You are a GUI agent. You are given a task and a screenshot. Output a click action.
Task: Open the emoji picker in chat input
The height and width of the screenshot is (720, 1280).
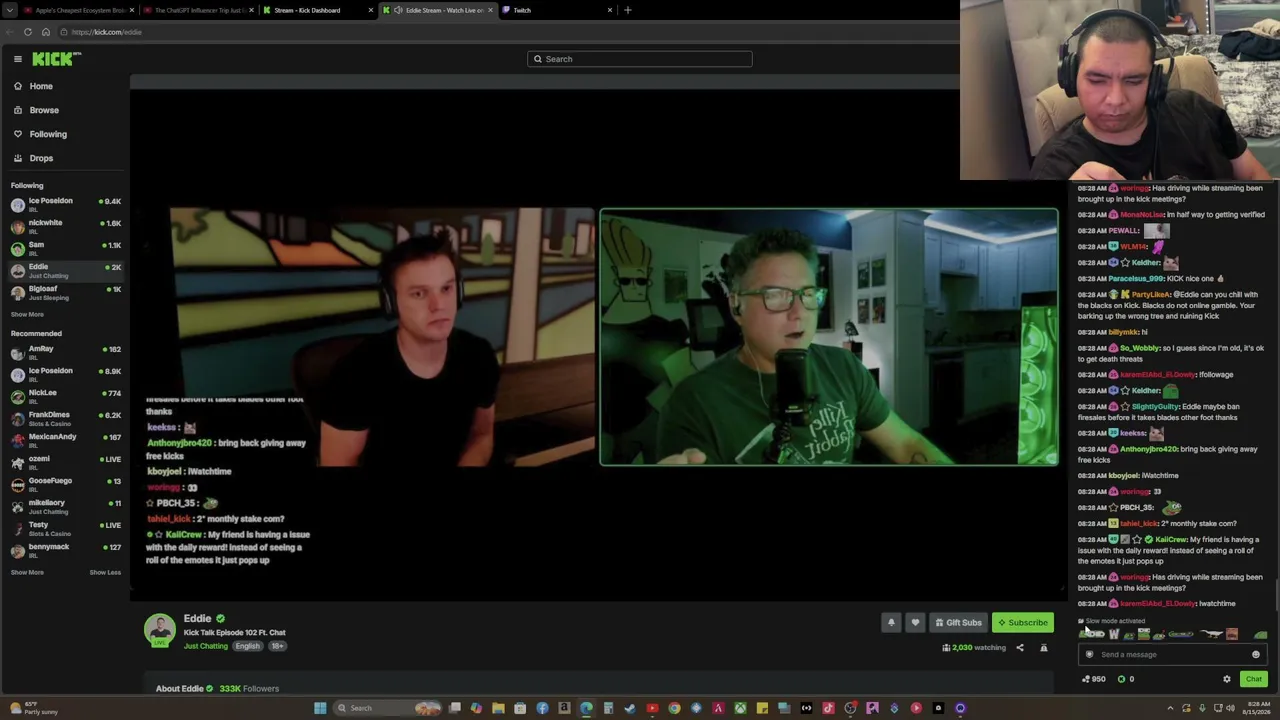[1256, 655]
